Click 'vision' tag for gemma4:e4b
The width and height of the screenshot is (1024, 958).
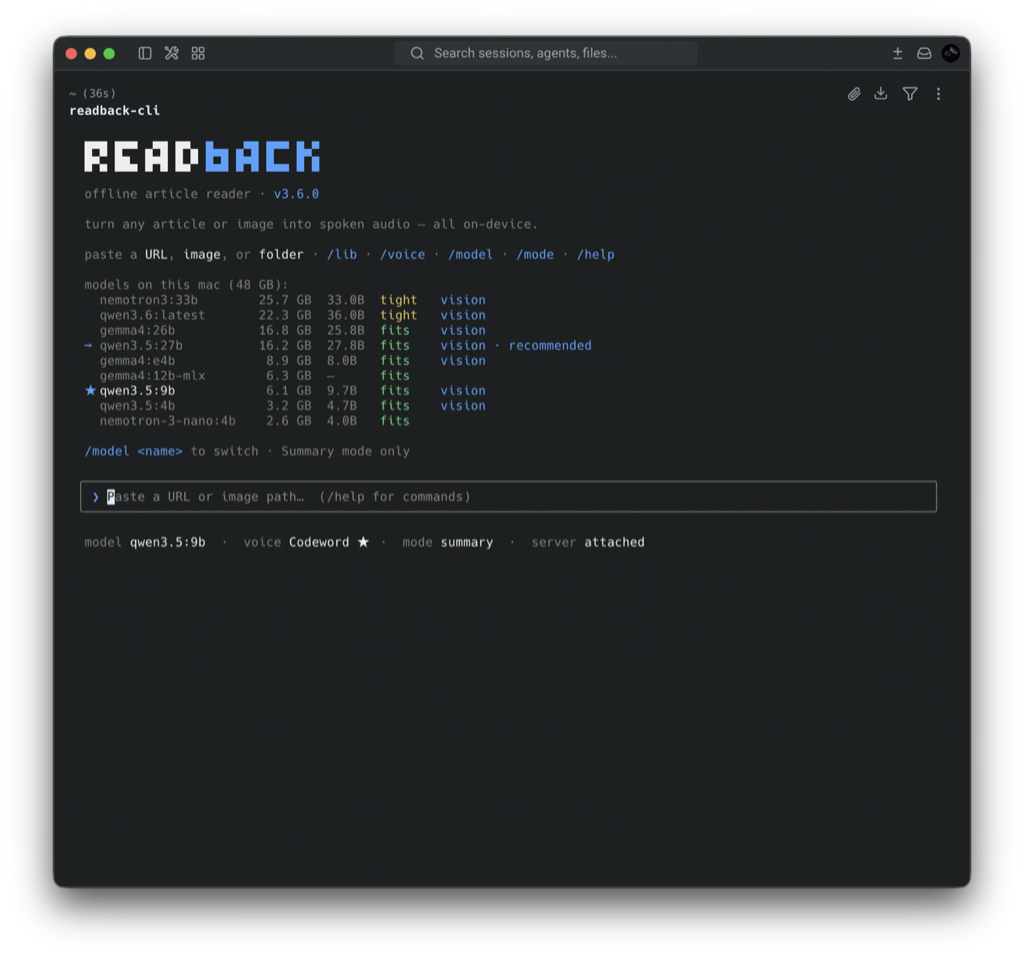pyautogui.click(x=462, y=360)
